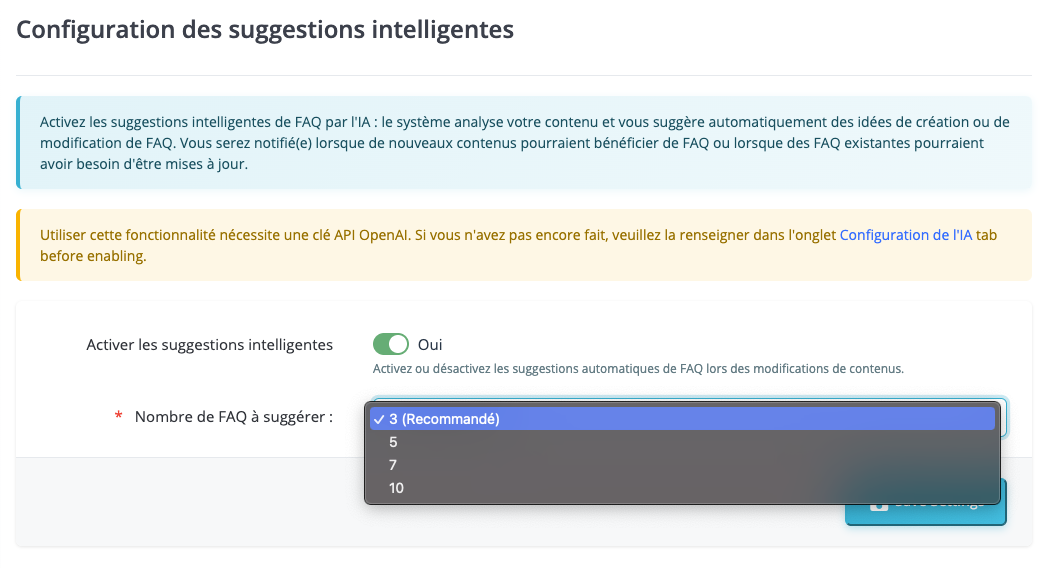Click the select field's right edge behind list
Screen dimensions: 1046x568
[1003, 418]
